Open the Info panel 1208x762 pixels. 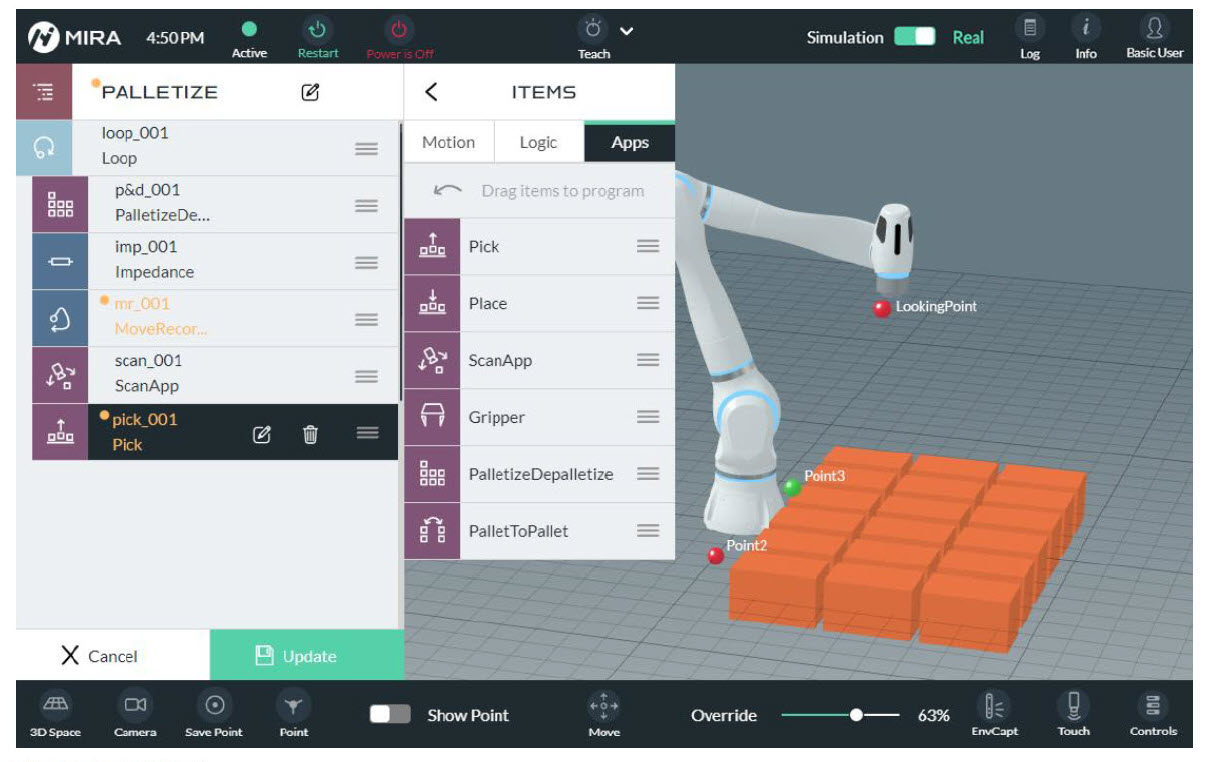[1086, 38]
